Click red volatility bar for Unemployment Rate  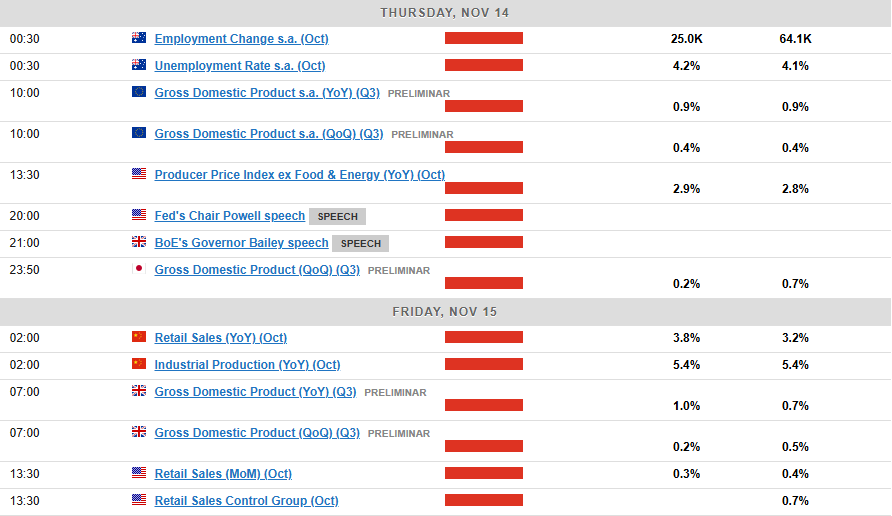pyautogui.click(x=484, y=65)
